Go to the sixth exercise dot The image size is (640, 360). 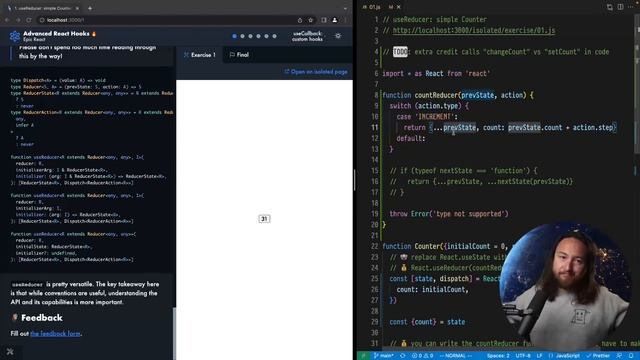pyautogui.click(x=274, y=36)
